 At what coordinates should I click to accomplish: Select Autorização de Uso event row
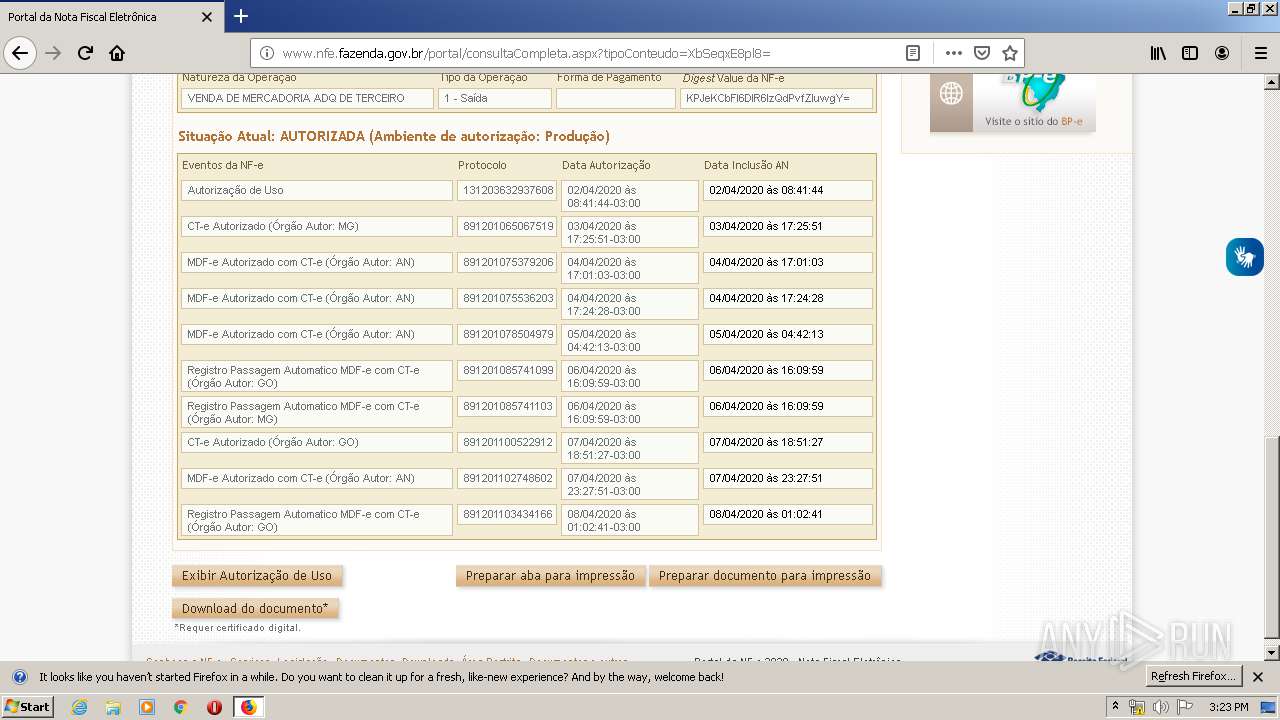point(317,190)
